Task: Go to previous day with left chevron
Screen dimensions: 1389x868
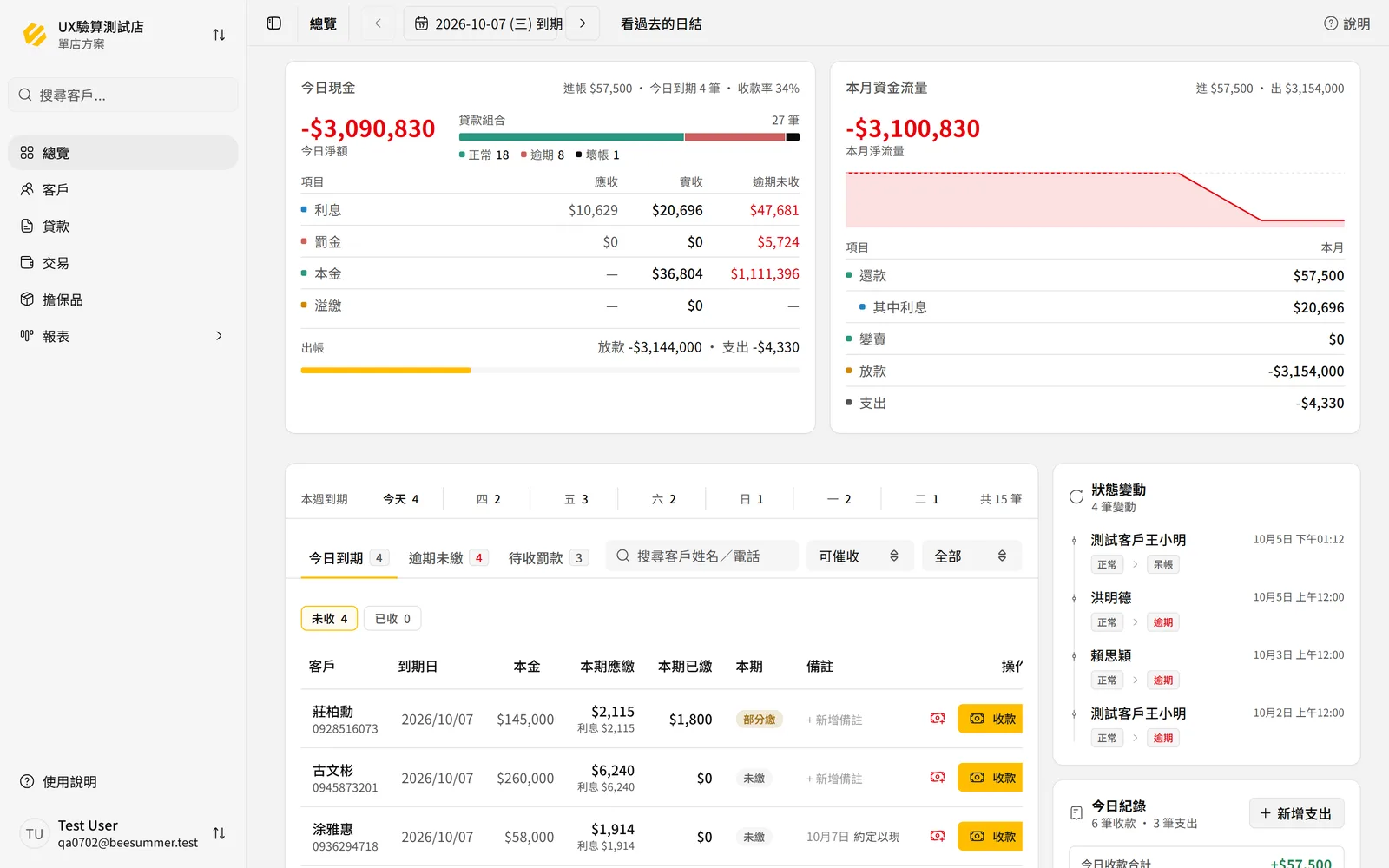Action: point(378,23)
